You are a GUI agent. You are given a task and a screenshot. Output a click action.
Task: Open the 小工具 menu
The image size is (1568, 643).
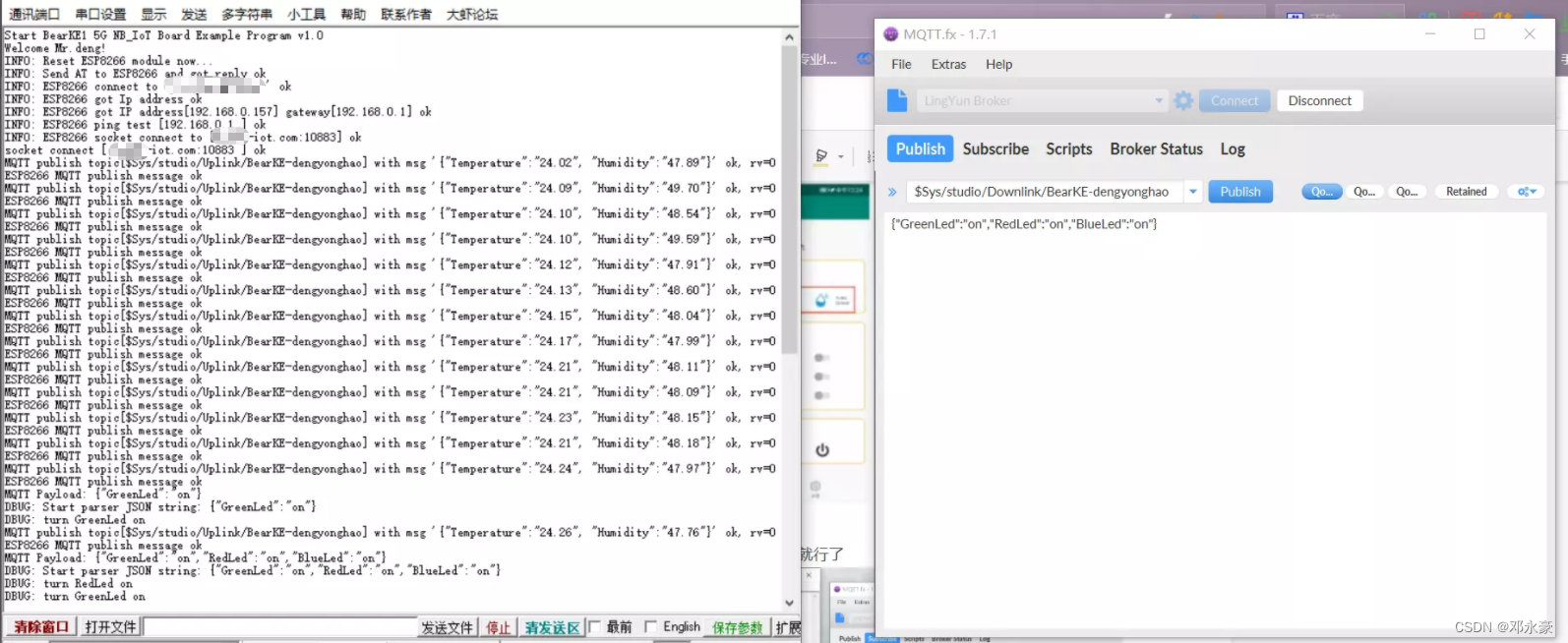tap(307, 14)
